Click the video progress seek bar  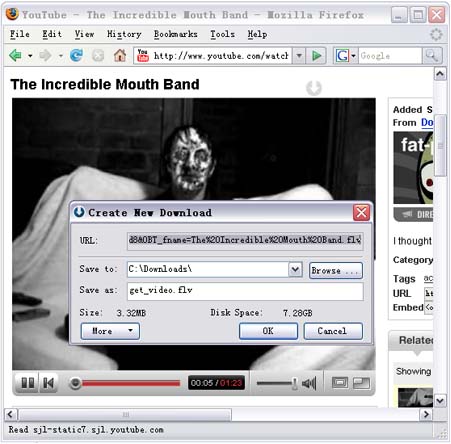[x=131, y=384]
